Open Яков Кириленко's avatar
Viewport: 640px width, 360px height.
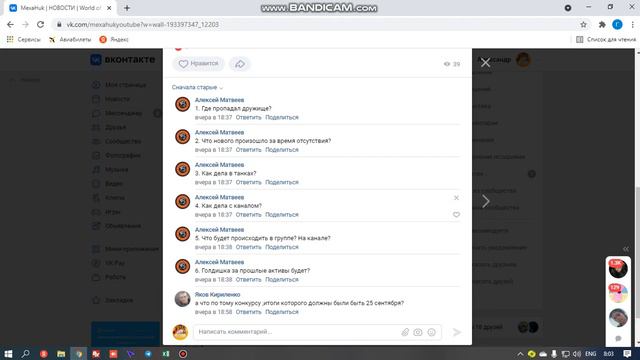click(182, 299)
